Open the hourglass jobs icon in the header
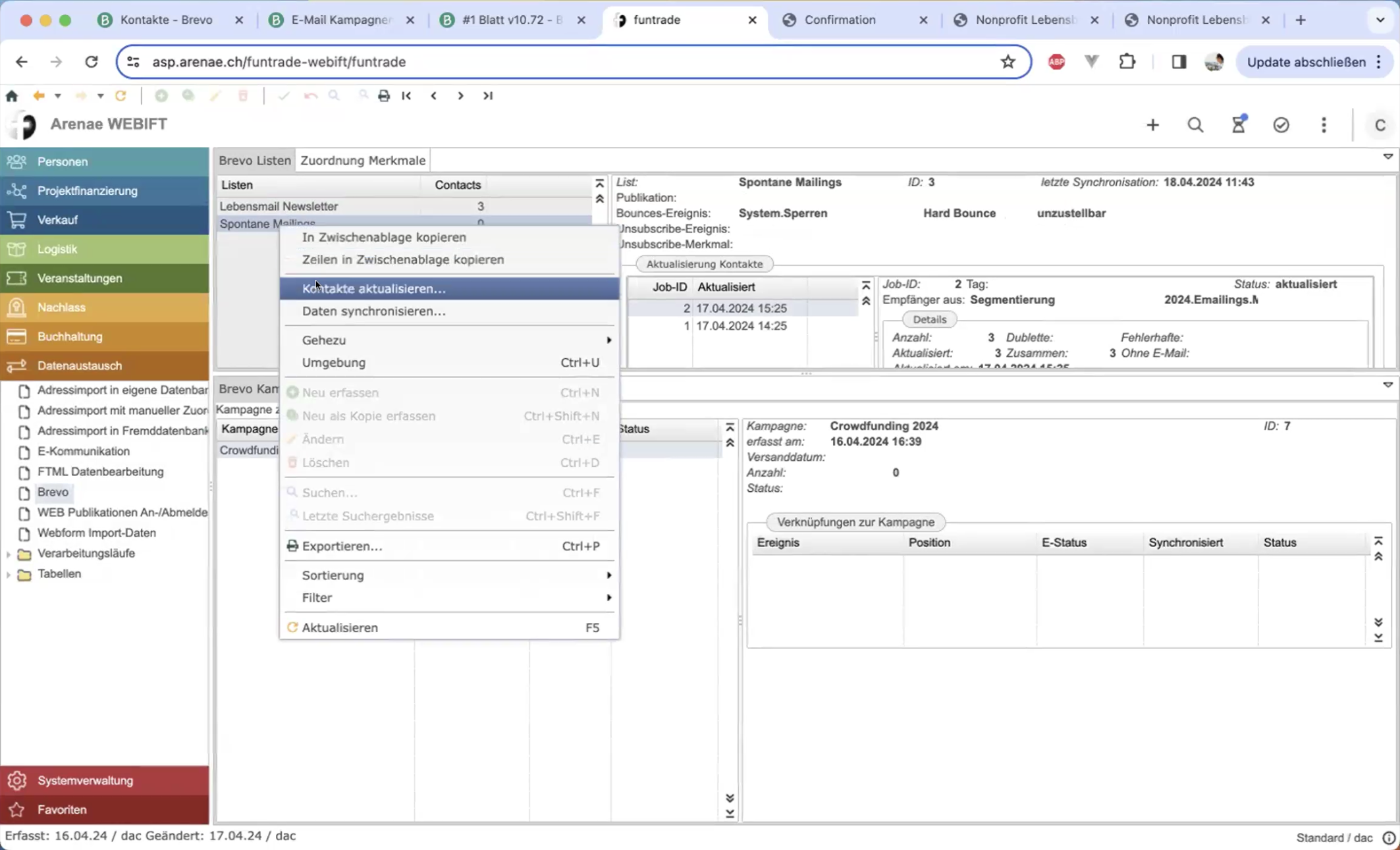This screenshot has width=1400, height=850. tap(1239, 125)
